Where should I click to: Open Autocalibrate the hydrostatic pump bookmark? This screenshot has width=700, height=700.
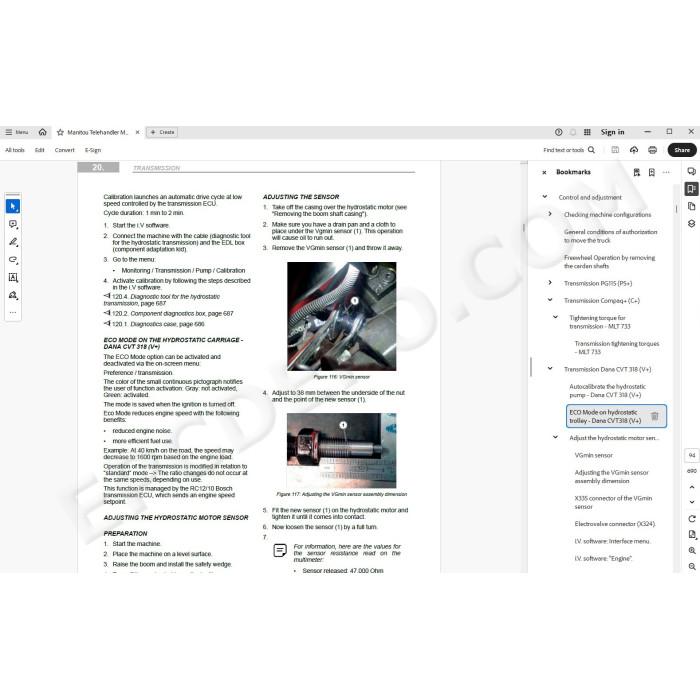click(x=607, y=391)
